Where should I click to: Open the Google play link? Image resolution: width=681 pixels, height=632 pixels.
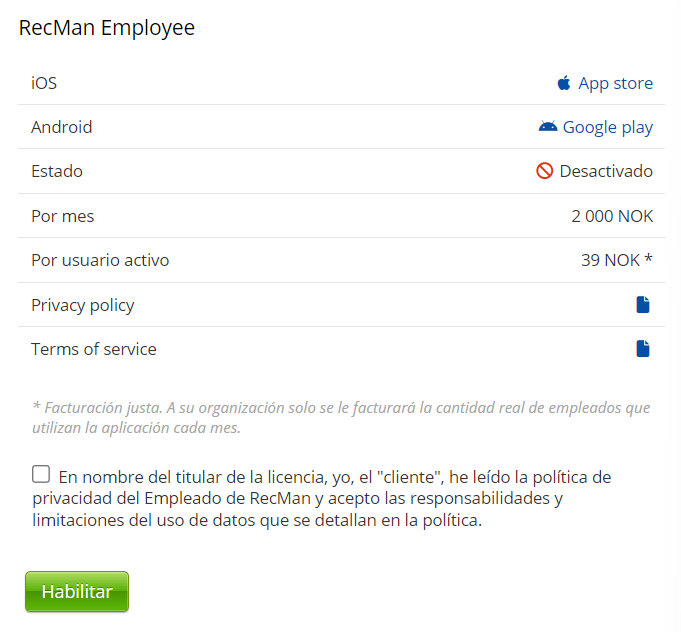click(x=607, y=127)
